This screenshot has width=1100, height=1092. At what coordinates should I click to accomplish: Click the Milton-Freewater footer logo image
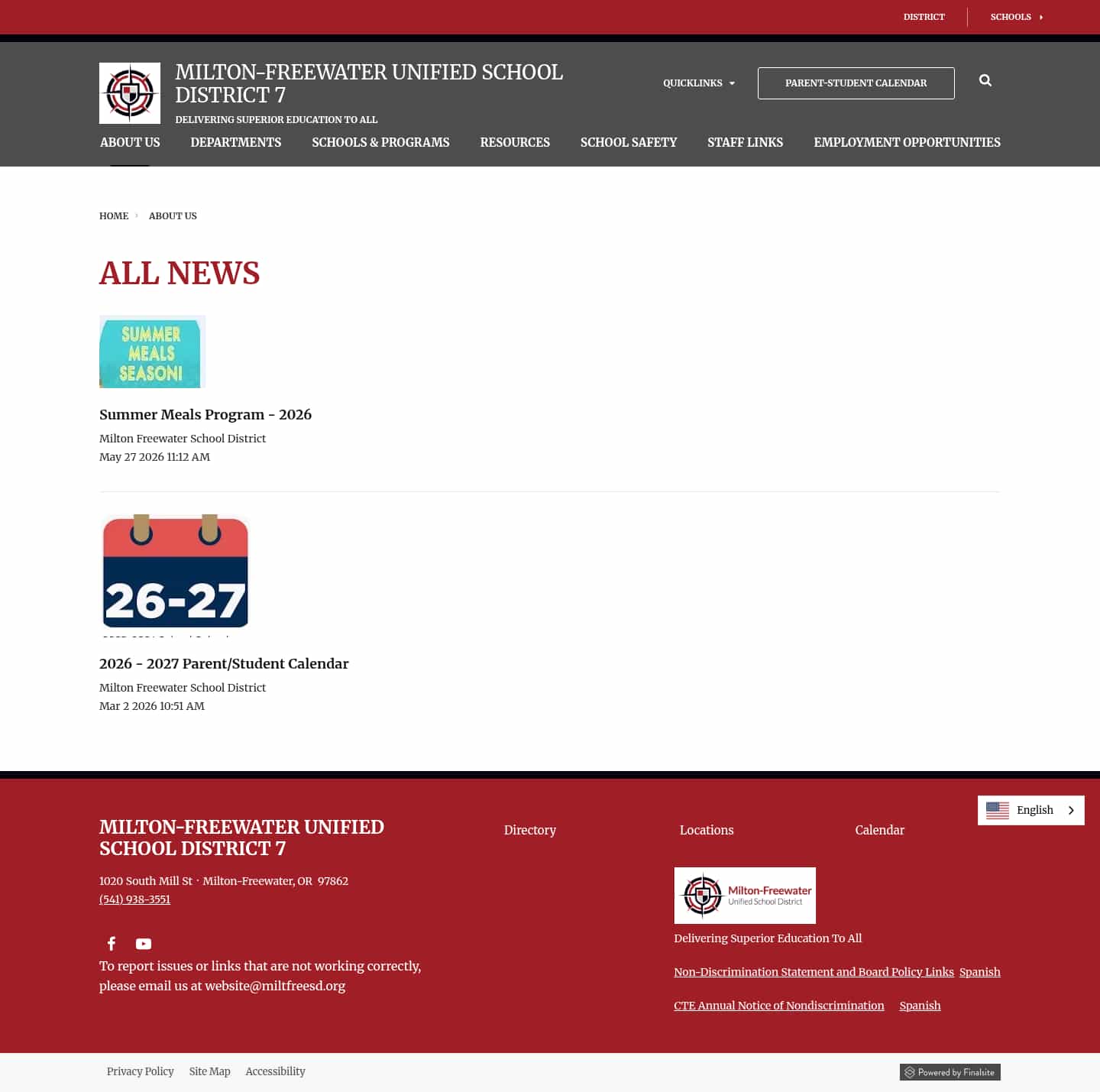click(x=745, y=896)
